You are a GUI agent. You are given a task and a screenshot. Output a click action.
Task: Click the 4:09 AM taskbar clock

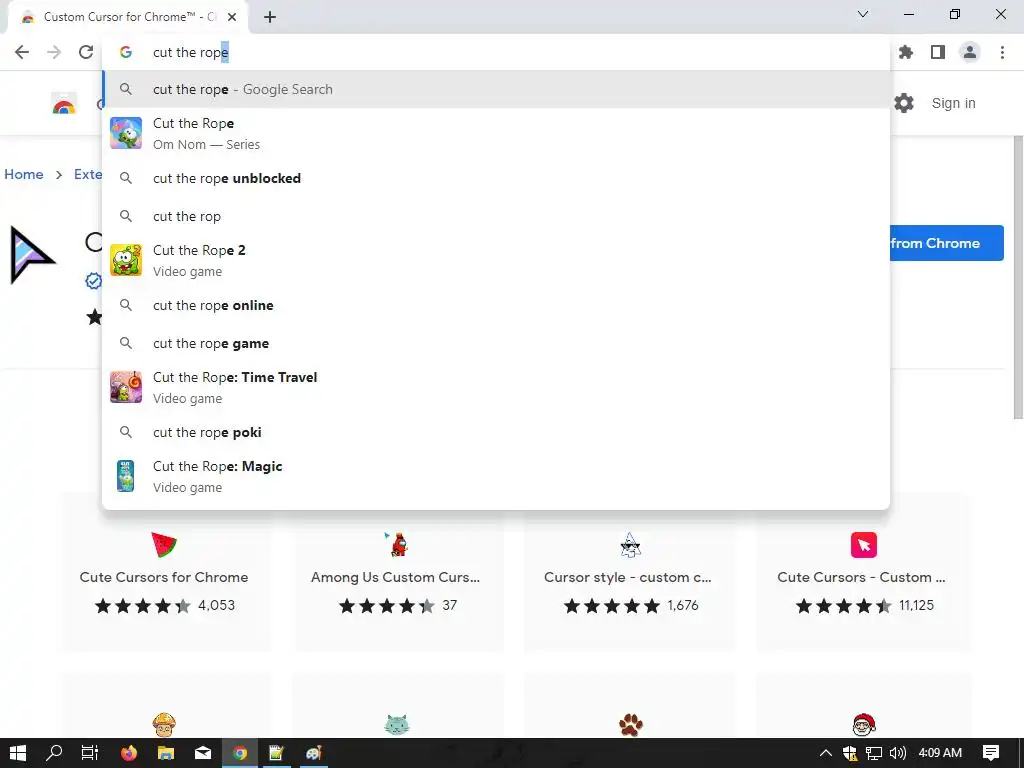pyautogui.click(x=940, y=753)
